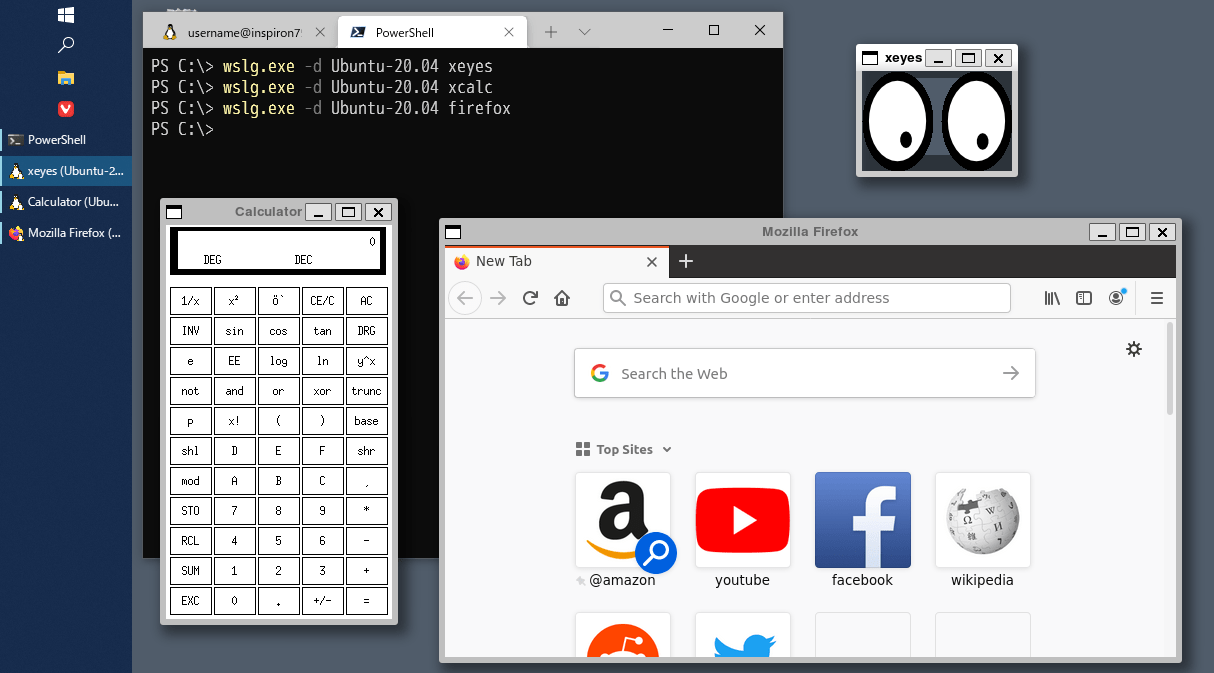1214x673 pixels.
Task: Toggle DRG angle mode in Calculator
Action: [366, 330]
